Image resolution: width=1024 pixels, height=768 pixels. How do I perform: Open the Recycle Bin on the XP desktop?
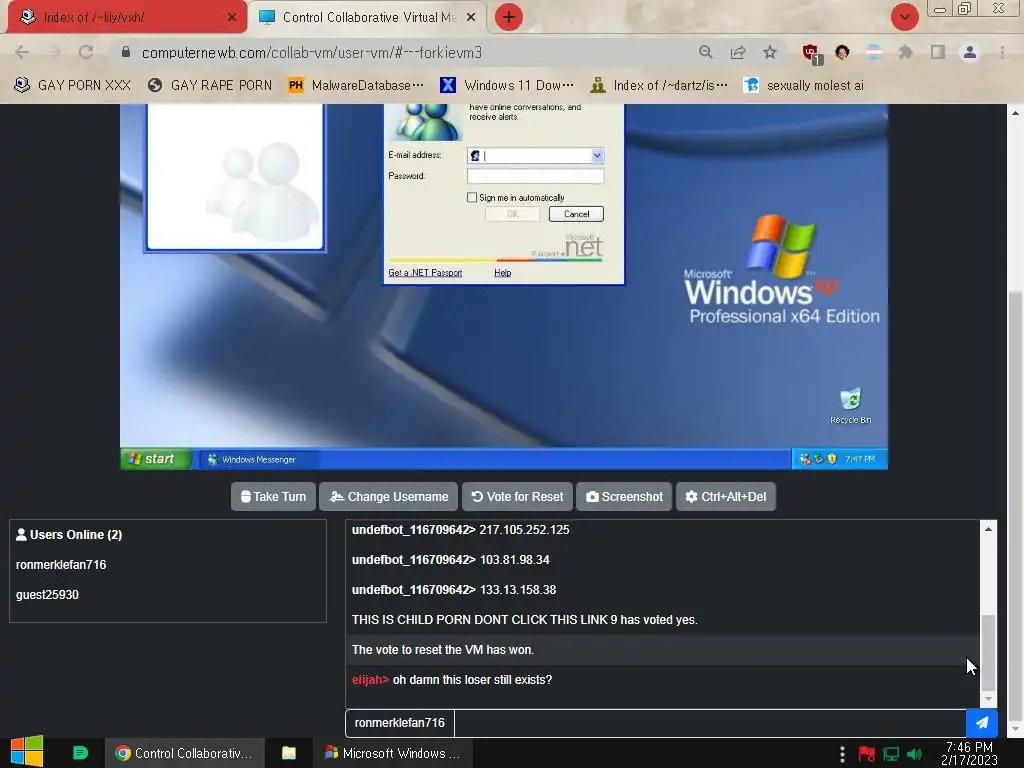click(x=850, y=406)
